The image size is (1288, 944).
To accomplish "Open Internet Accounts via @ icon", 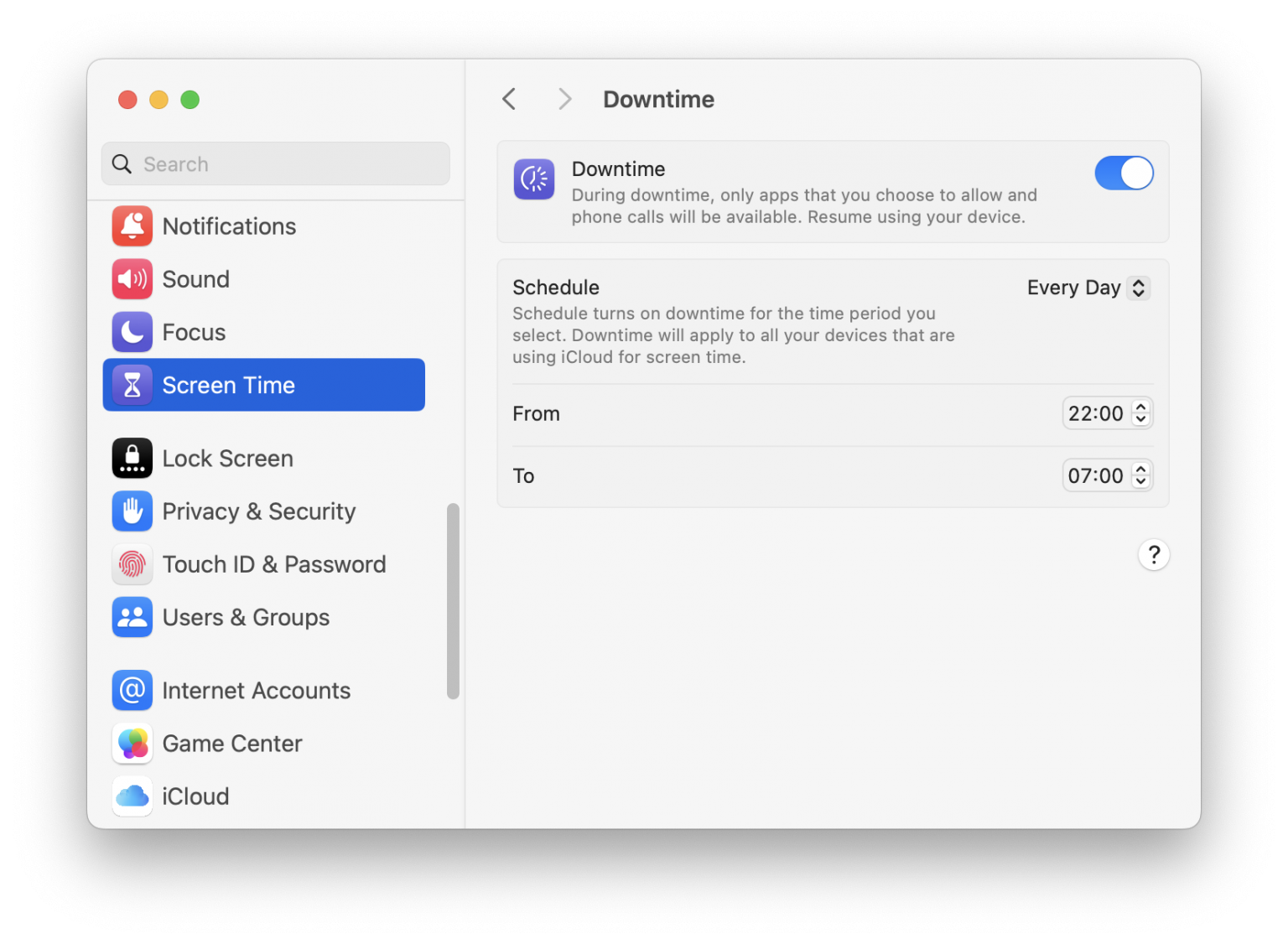I will coord(132,690).
